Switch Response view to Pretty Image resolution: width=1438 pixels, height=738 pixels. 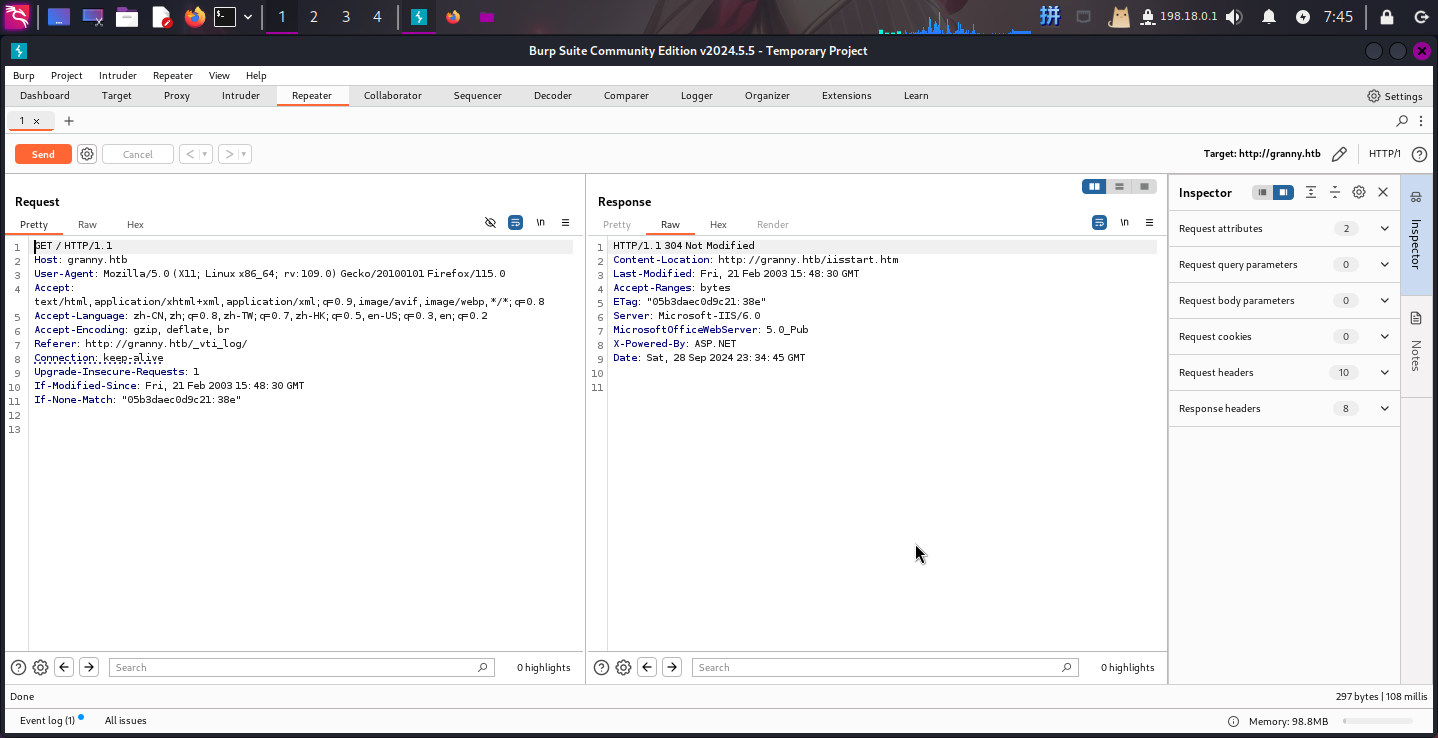tap(617, 224)
